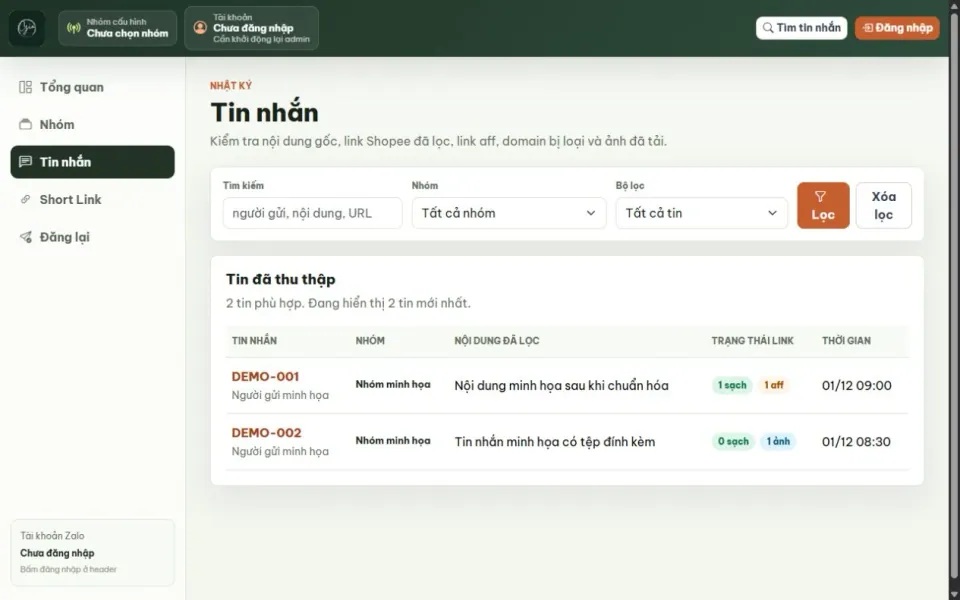Click Nội dung minh họa sau khi chuẩn hóa
Viewport: 960px width, 600px height.
tap(561, 385)
